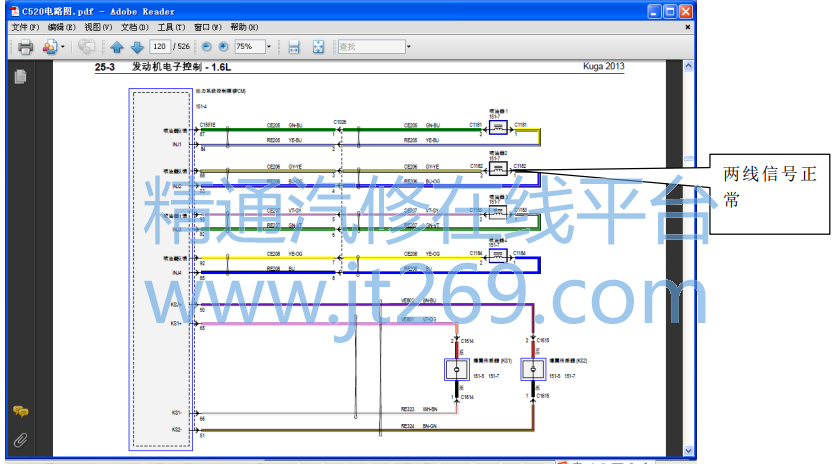
Task: Click the 查找 search field
Action: pos(371,47)
